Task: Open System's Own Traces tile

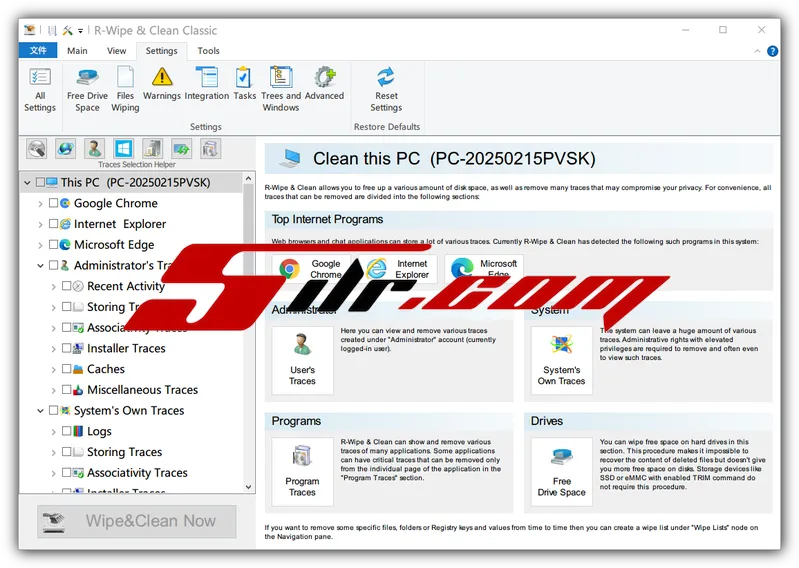Action: (561, 360)
